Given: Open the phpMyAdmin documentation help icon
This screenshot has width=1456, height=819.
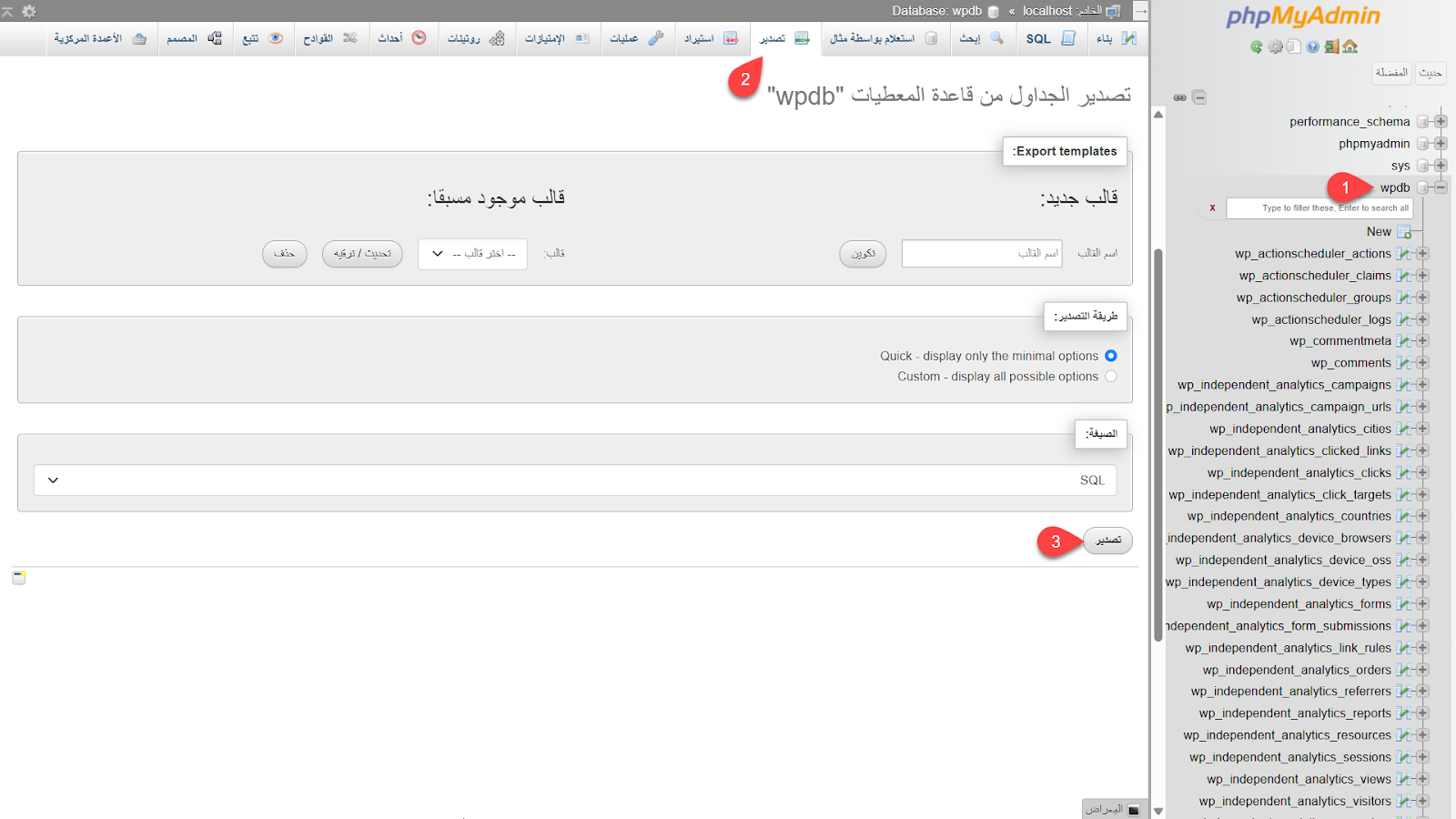Looking at the screenshot, I should (1313, 46).
